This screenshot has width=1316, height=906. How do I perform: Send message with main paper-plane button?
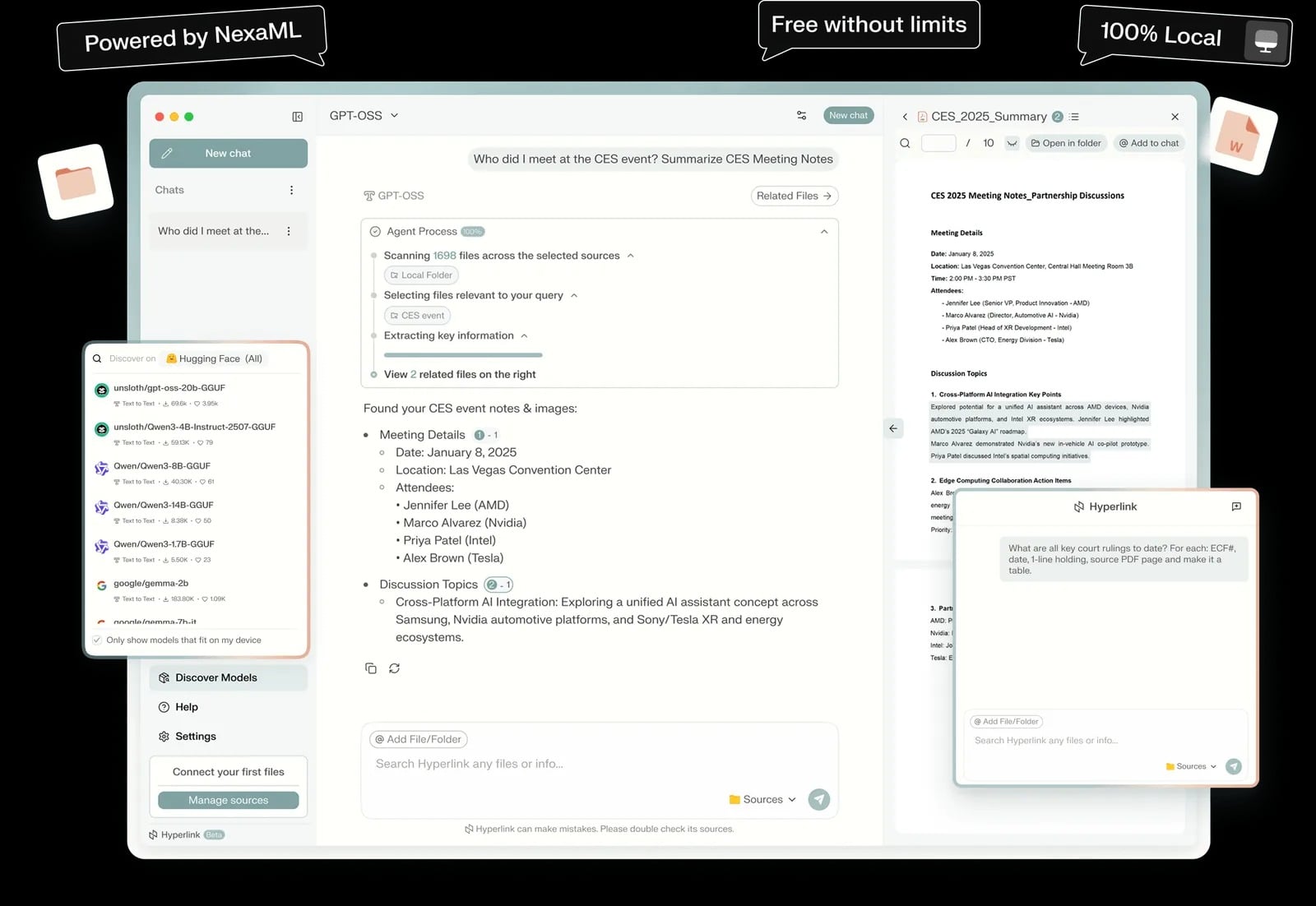click(x=818, y=799)
